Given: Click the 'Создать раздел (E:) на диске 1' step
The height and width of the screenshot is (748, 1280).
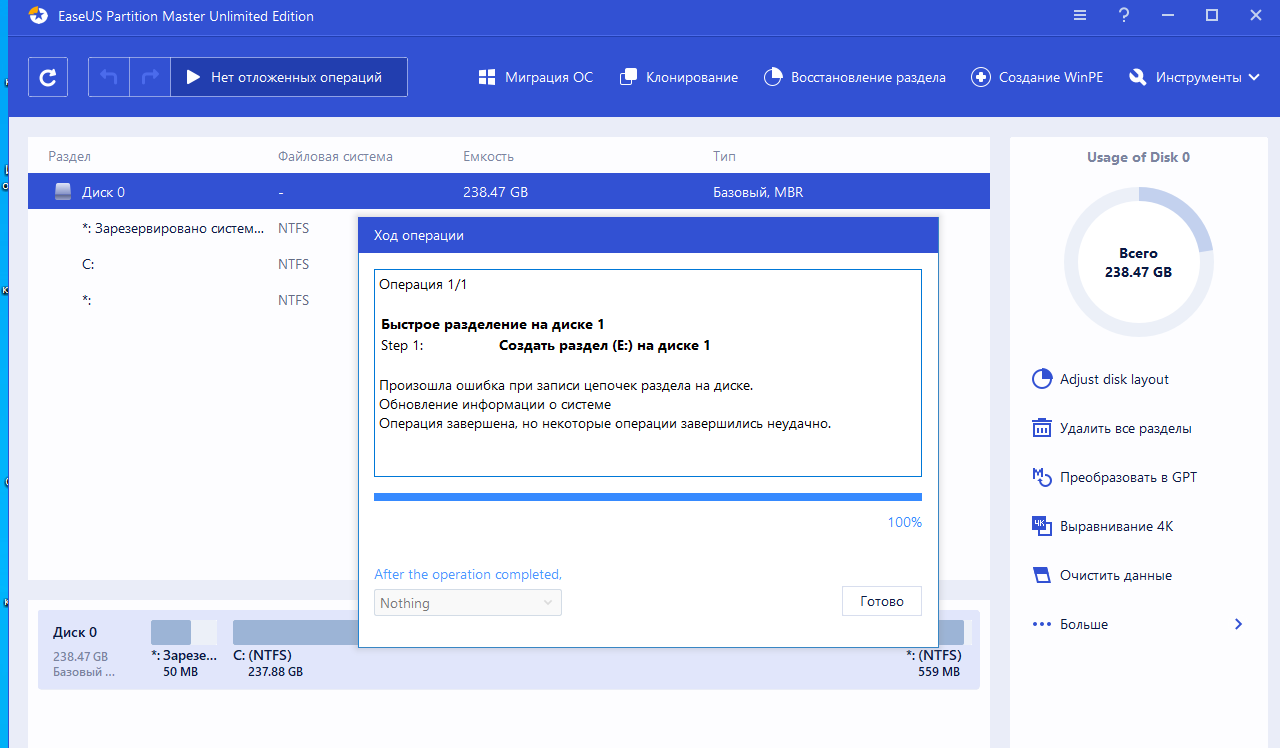Looking at the screenshot, I should 604,345.
